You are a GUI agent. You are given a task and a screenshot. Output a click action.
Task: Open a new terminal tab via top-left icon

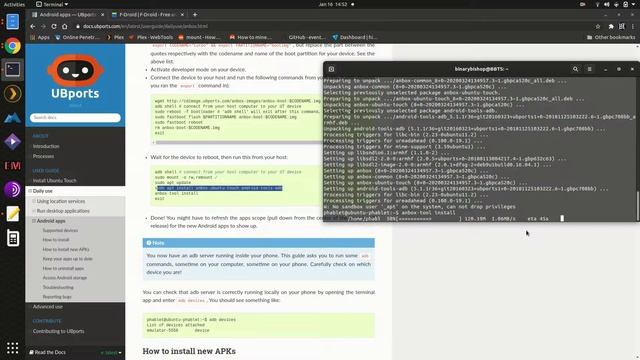click(331, 69)
